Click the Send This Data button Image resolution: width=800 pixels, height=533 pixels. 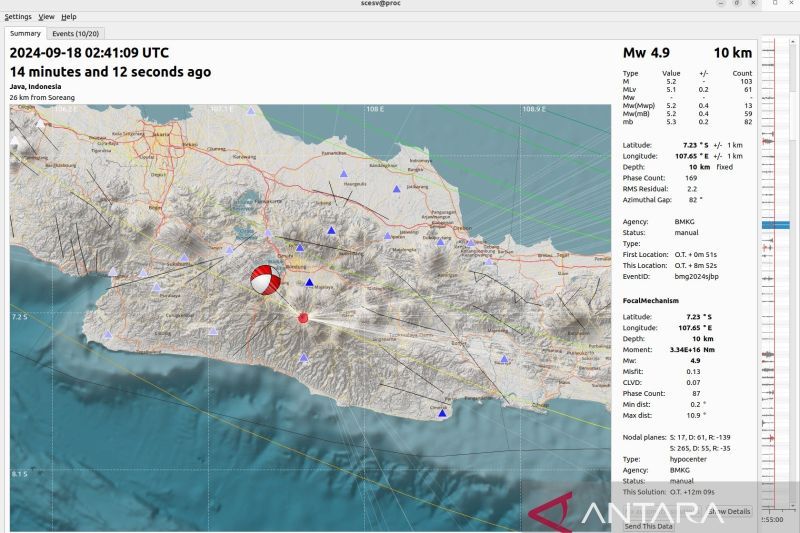[x=648, y=526]
